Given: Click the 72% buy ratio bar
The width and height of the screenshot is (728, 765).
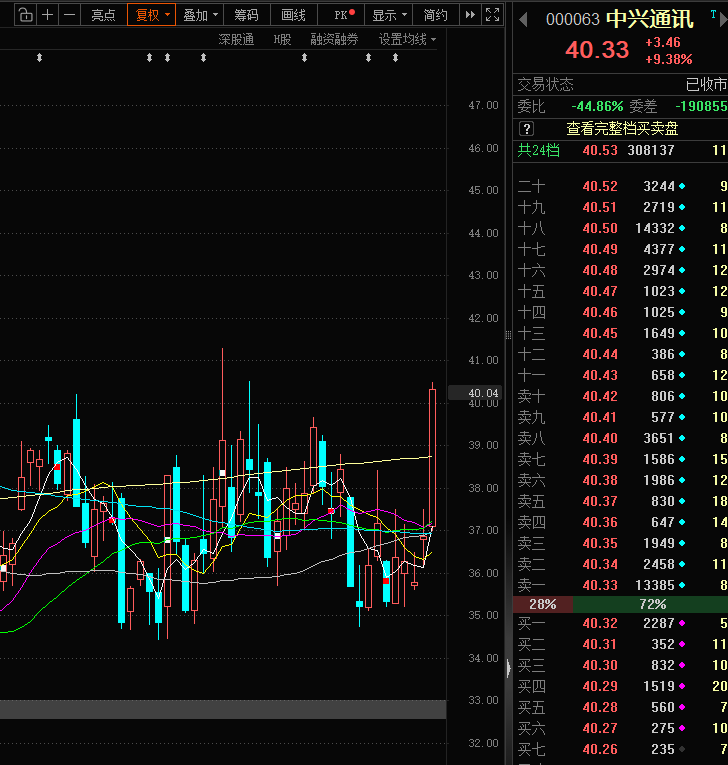Looking at the screenshot, I should (650, 604).
